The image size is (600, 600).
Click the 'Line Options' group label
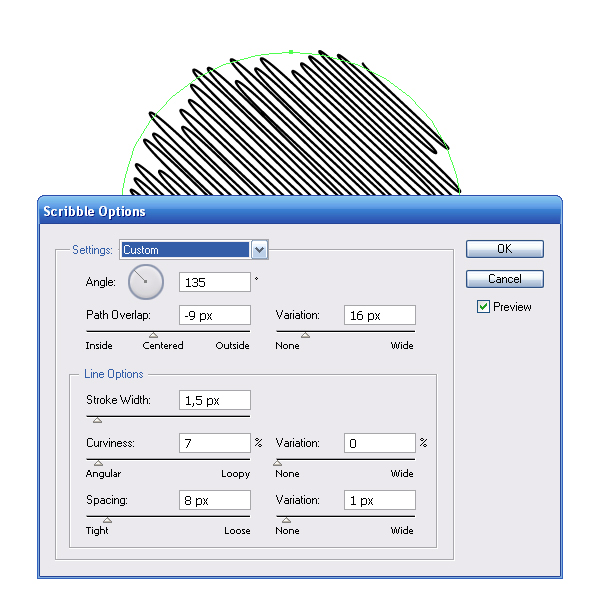(114, 374)
